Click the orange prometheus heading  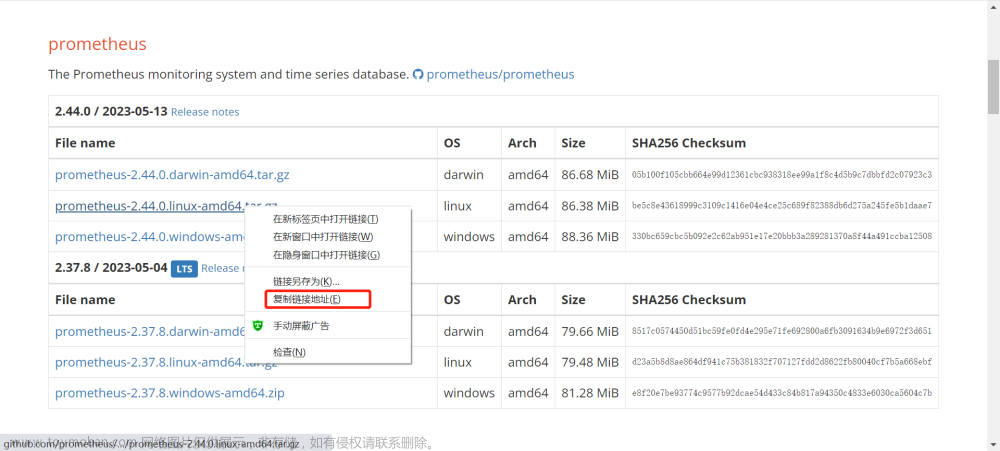click(x=97, y=44)
